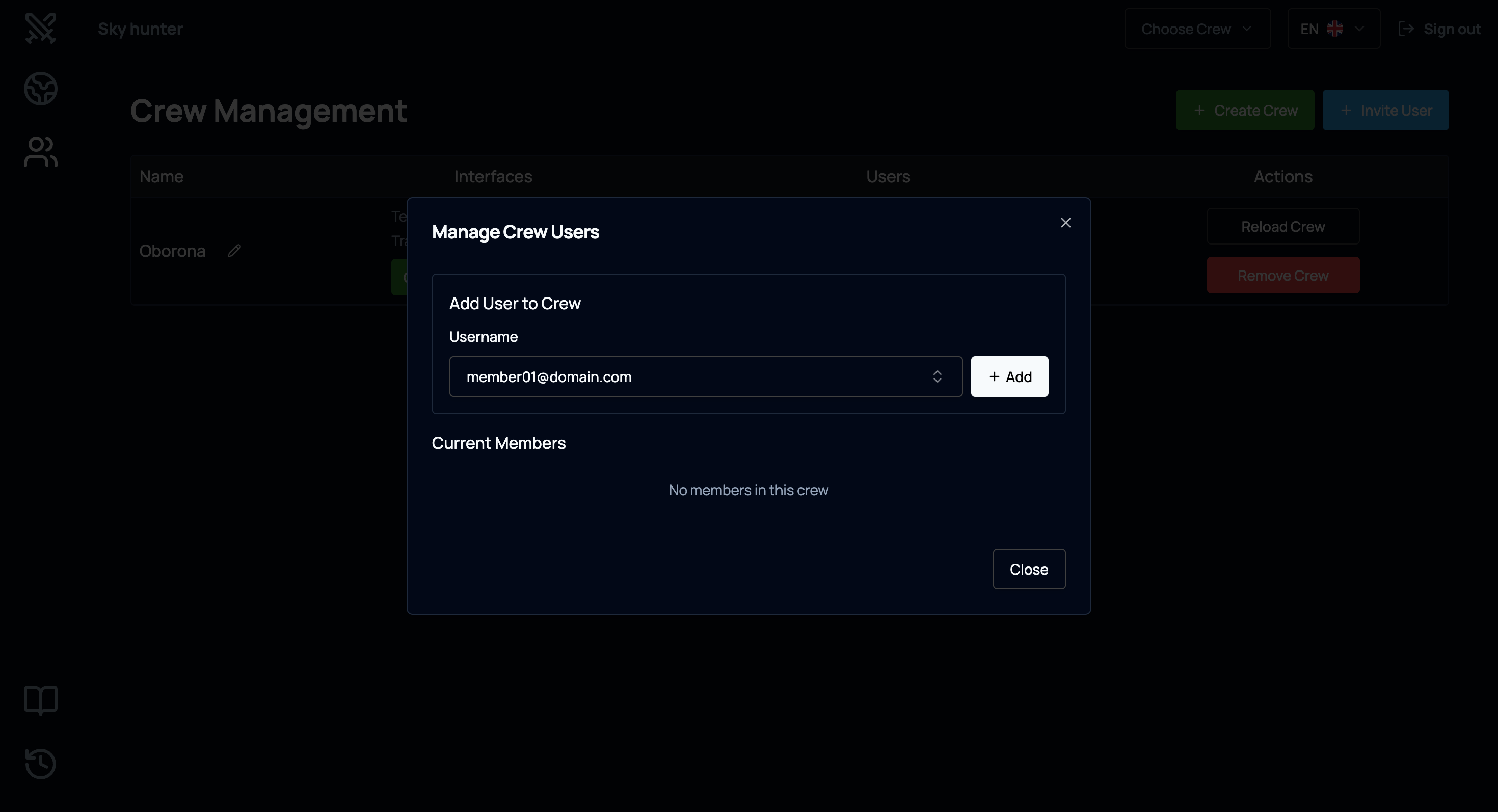
Task: Click the red Remove Crew button
Action: (x=1282, y=276)
